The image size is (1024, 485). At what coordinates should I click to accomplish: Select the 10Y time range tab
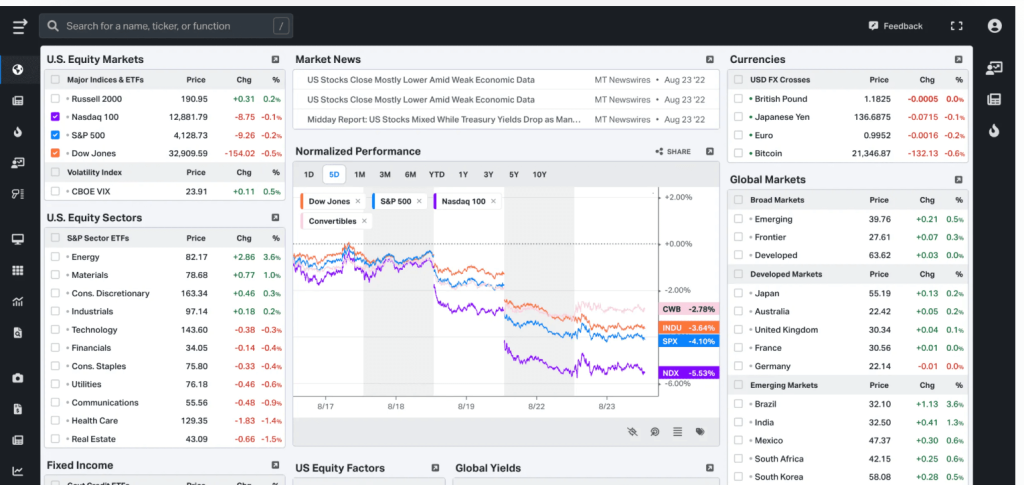[539, 174]
